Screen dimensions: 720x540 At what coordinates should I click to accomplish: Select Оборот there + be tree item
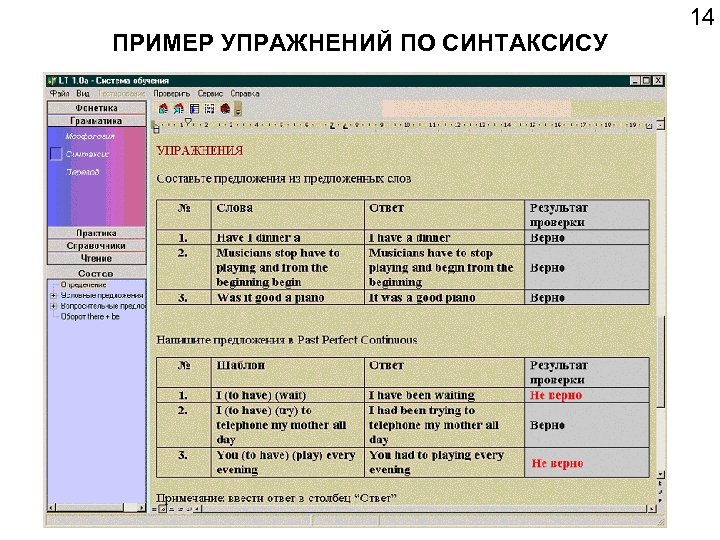90,317
